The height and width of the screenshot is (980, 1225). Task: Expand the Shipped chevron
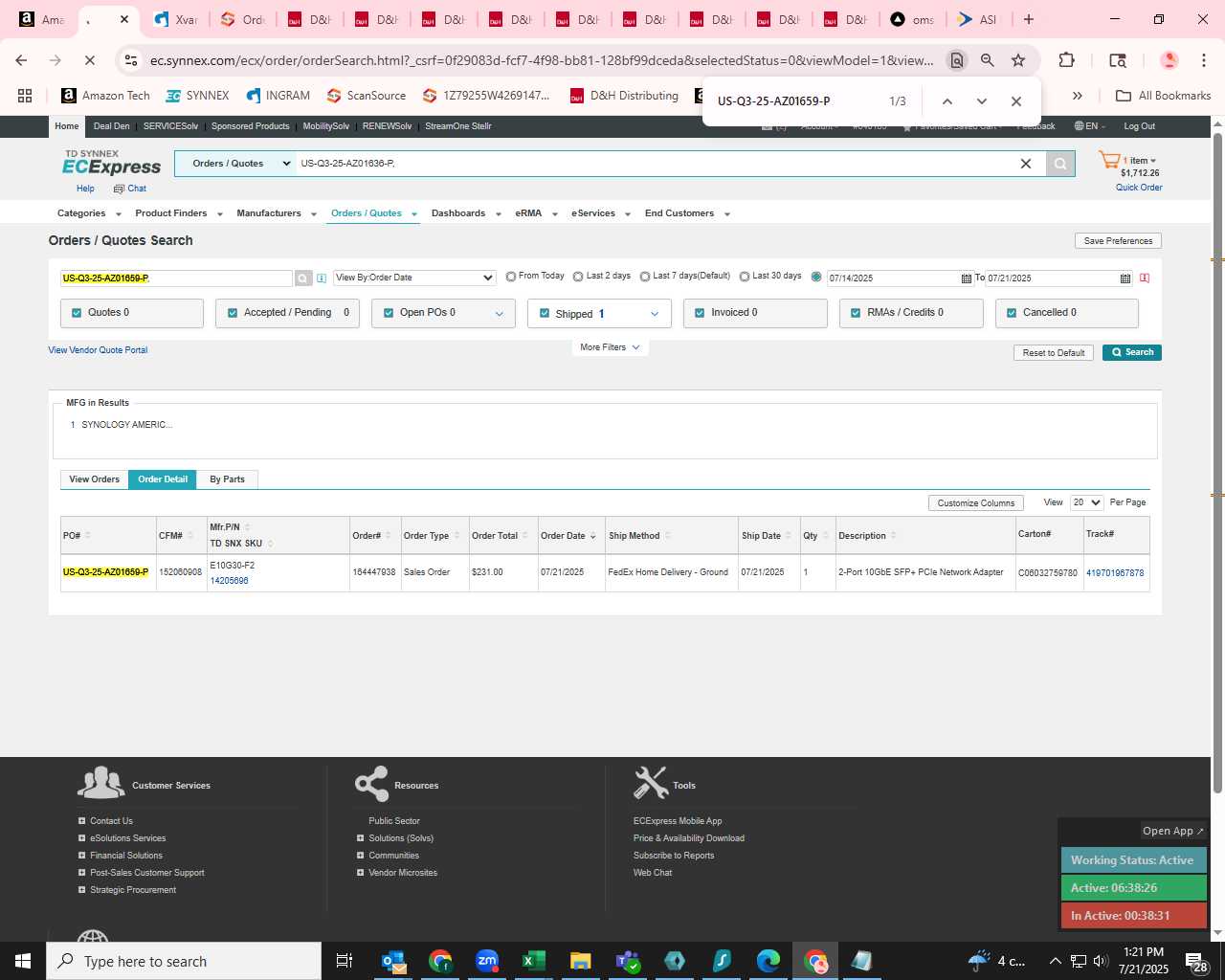[x=655, y=314]
